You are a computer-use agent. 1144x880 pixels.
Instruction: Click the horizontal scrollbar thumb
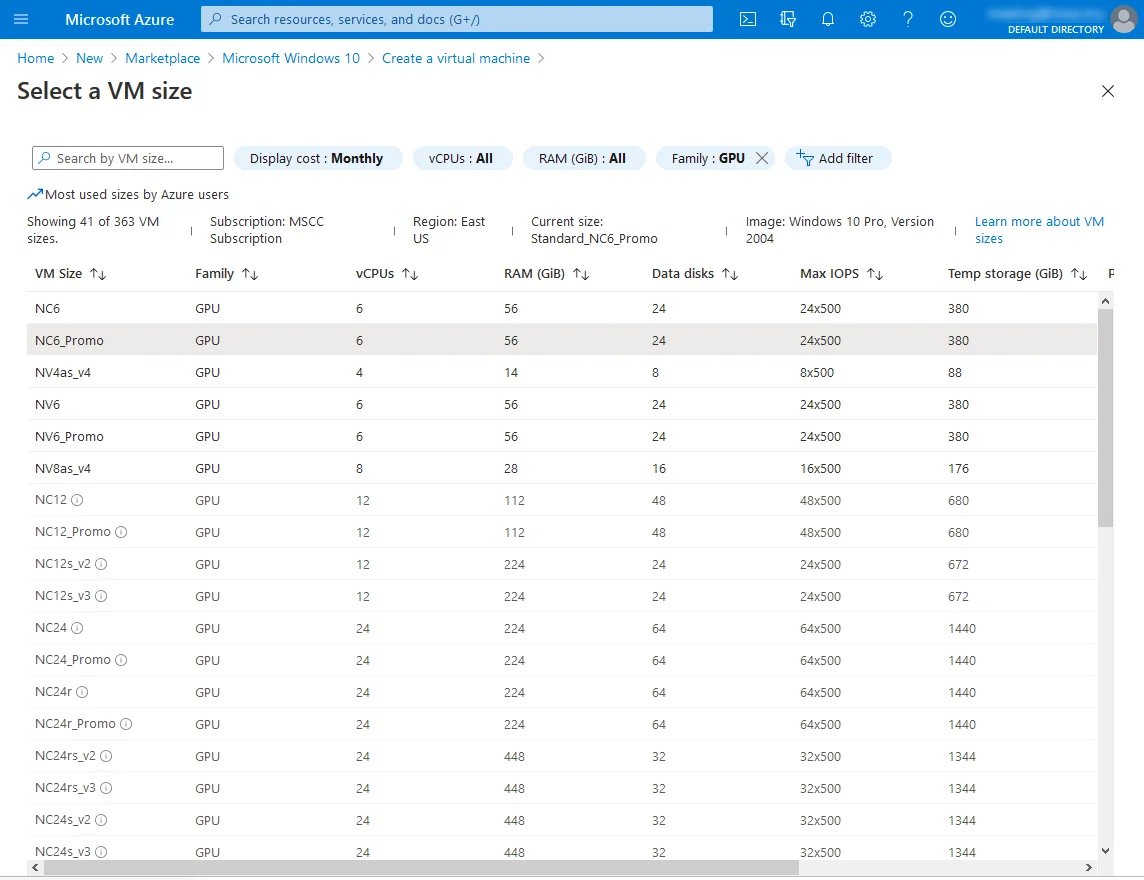(x=421, y=868)
